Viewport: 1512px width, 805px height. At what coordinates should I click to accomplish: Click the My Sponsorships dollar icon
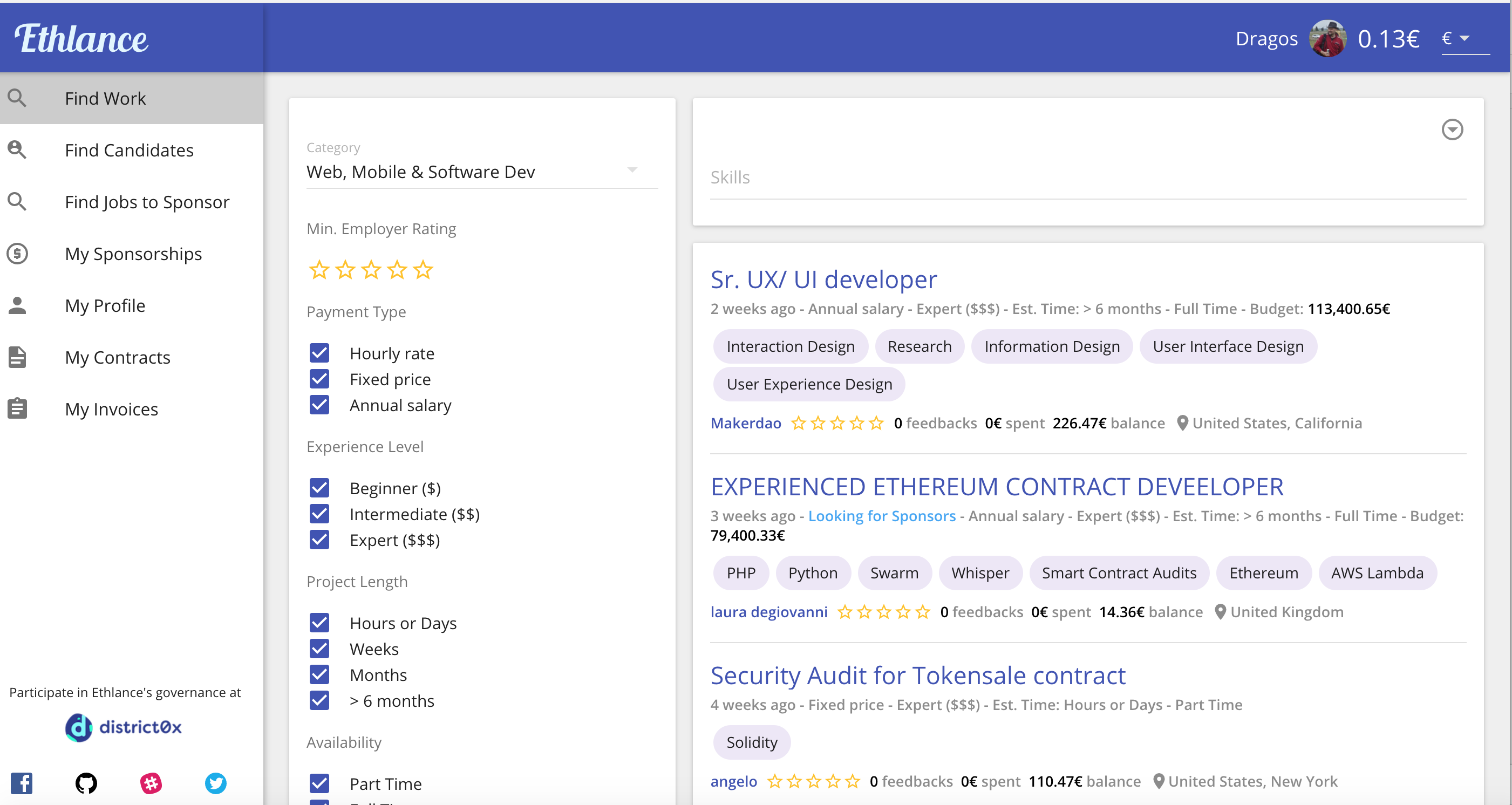click(x=18, y=254)
